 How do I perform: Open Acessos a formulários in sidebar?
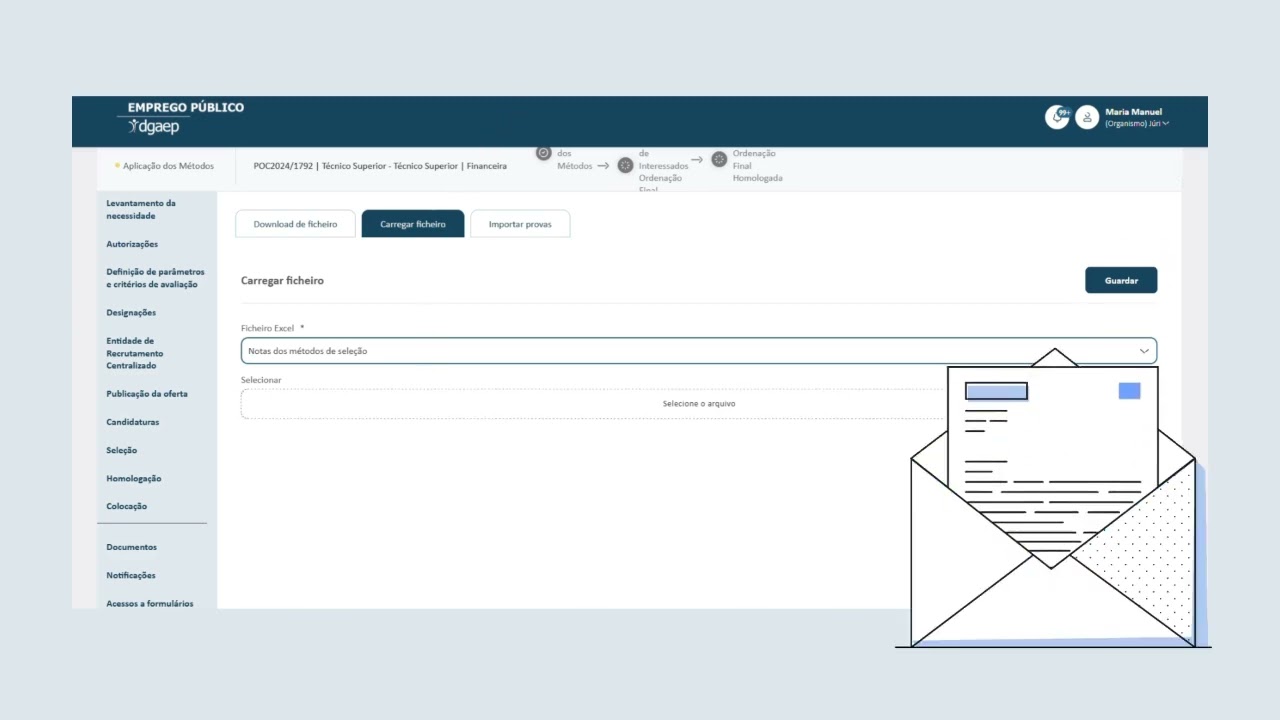150,603
